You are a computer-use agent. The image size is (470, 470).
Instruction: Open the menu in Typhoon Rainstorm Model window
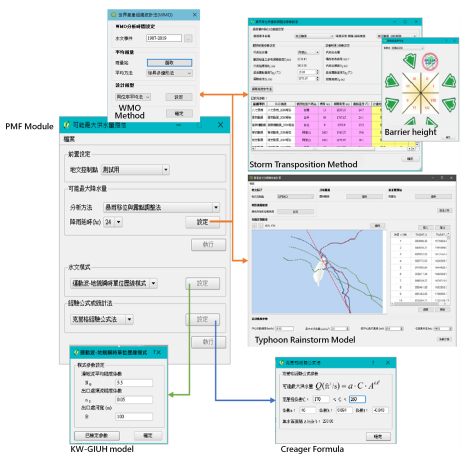coord(252,184)
